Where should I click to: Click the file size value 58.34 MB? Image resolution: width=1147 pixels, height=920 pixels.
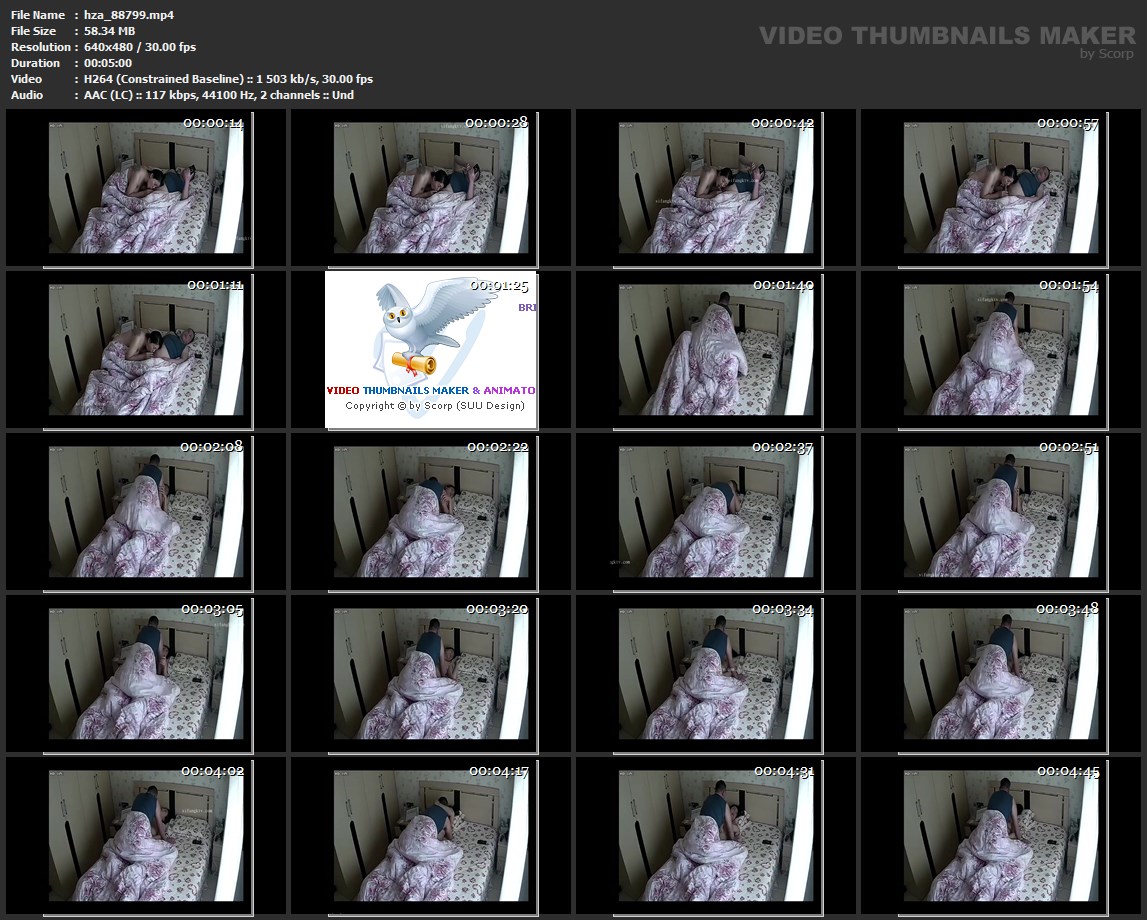point(110,31)
